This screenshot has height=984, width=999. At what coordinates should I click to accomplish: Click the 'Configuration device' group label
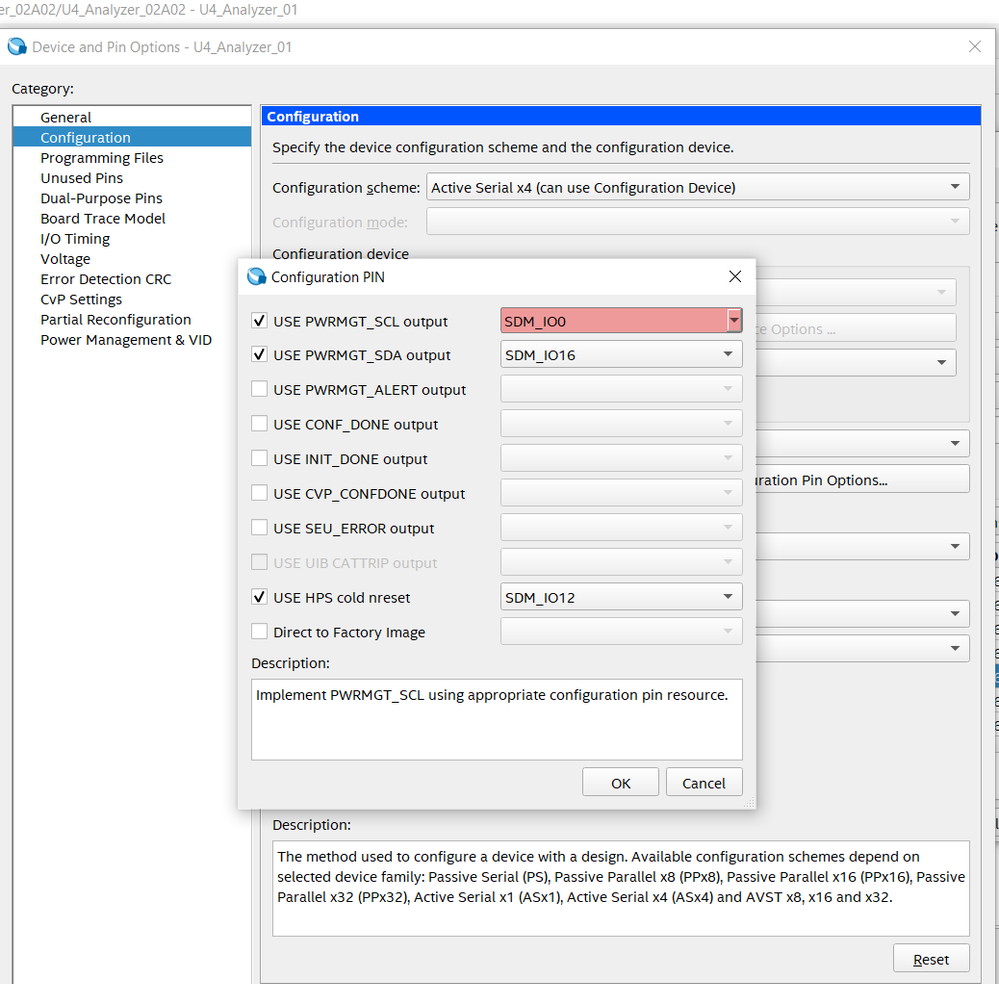coord(340,254)
